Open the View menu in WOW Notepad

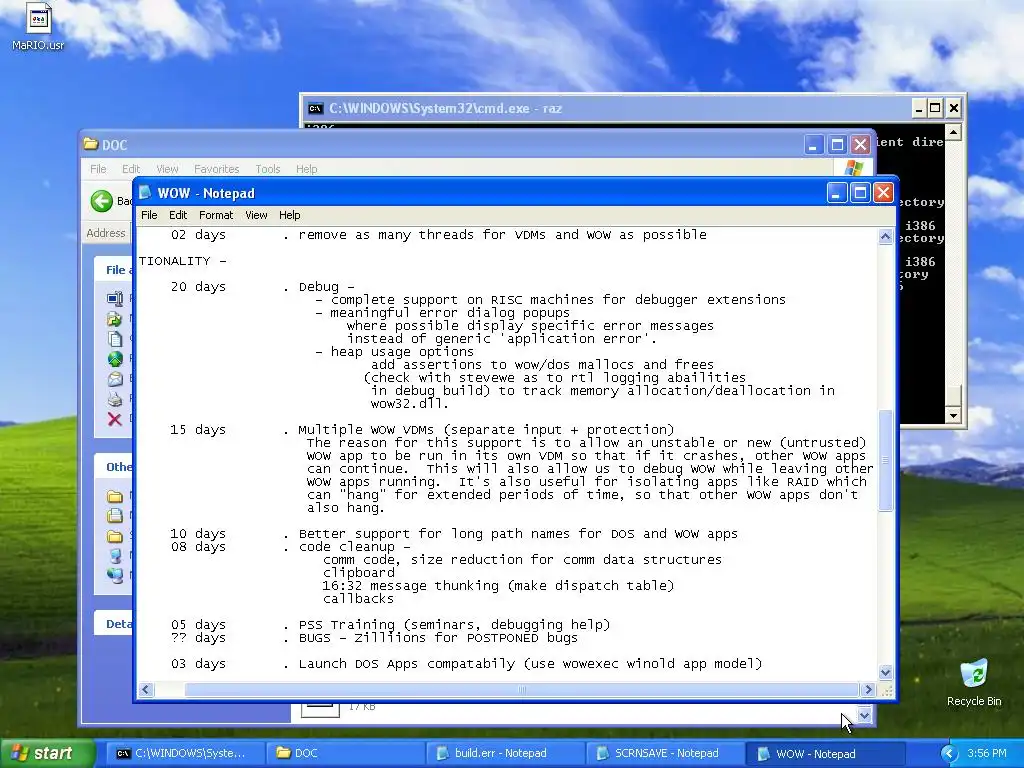tap(256, 215)
